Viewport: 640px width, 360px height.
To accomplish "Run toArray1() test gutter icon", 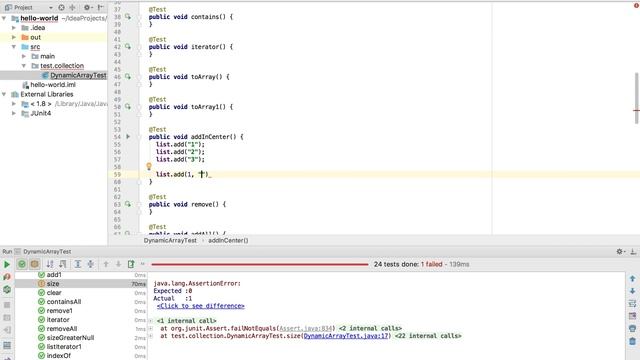I will 128,107.
